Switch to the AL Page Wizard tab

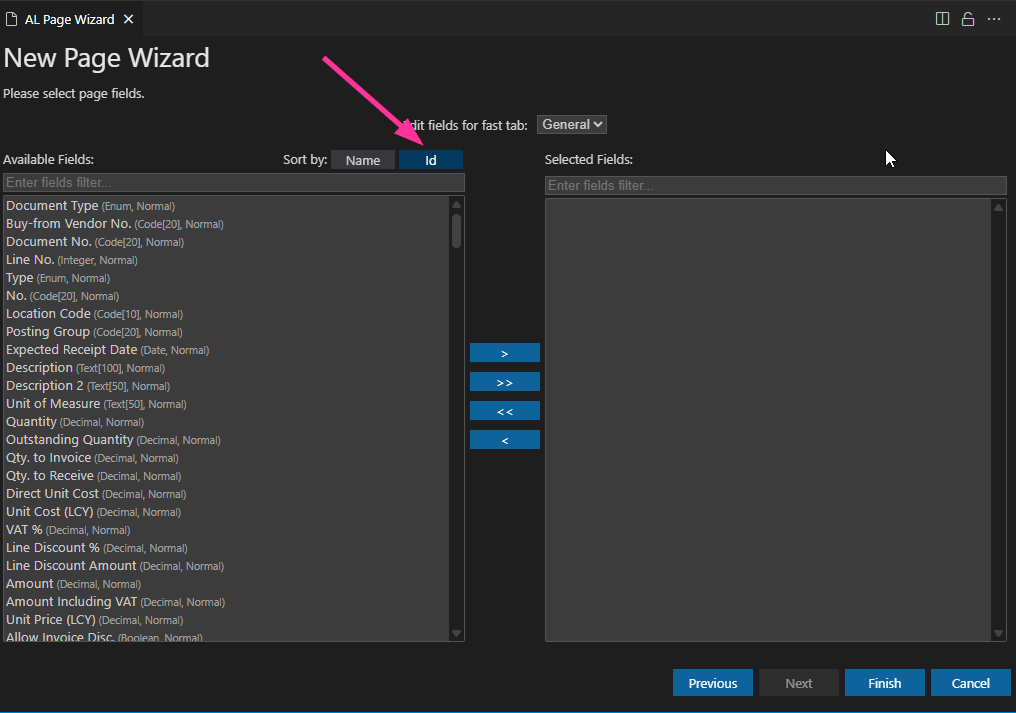pos(69,19)
